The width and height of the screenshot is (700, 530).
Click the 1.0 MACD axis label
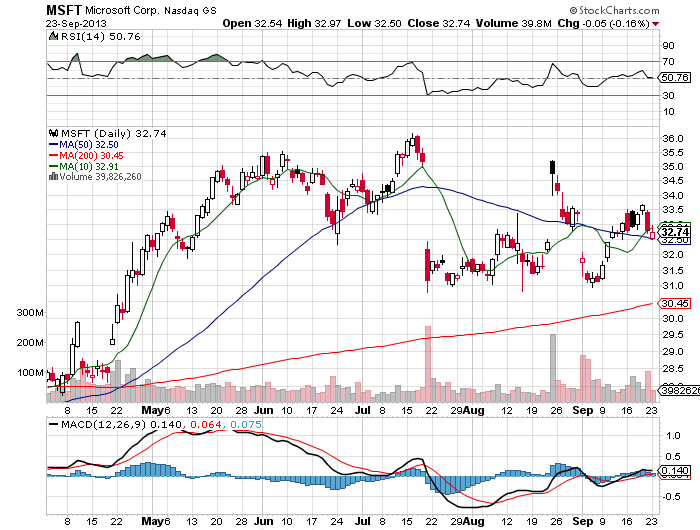pyautogui.click(x=673, y=436)
